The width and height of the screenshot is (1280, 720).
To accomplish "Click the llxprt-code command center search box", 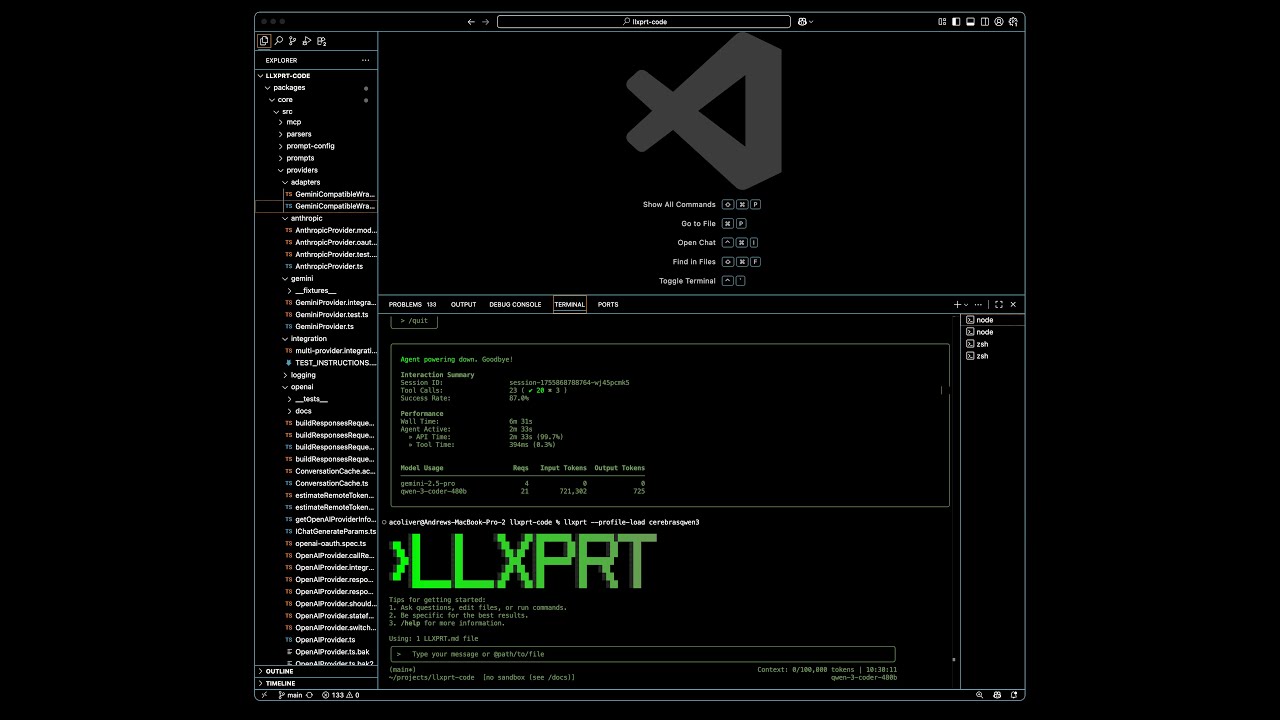I will (x=643, y=21).
